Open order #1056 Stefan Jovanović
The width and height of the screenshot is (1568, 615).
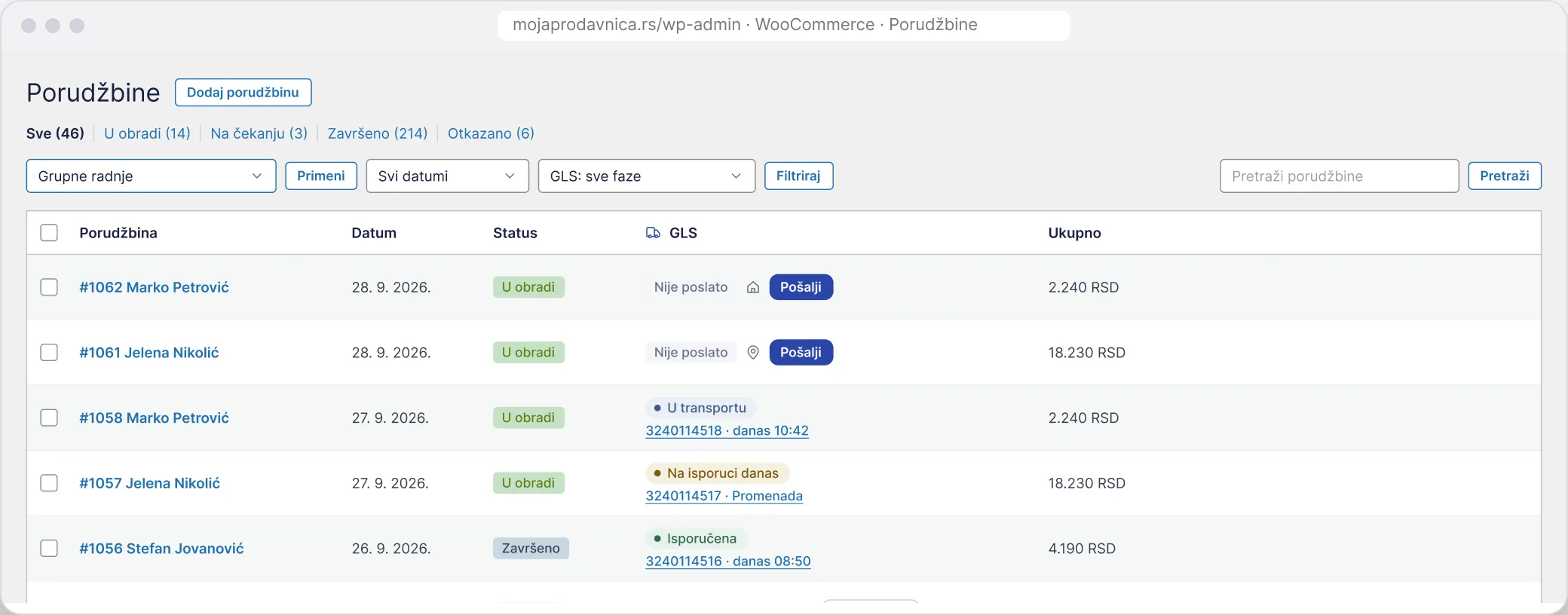coord(161,548)
